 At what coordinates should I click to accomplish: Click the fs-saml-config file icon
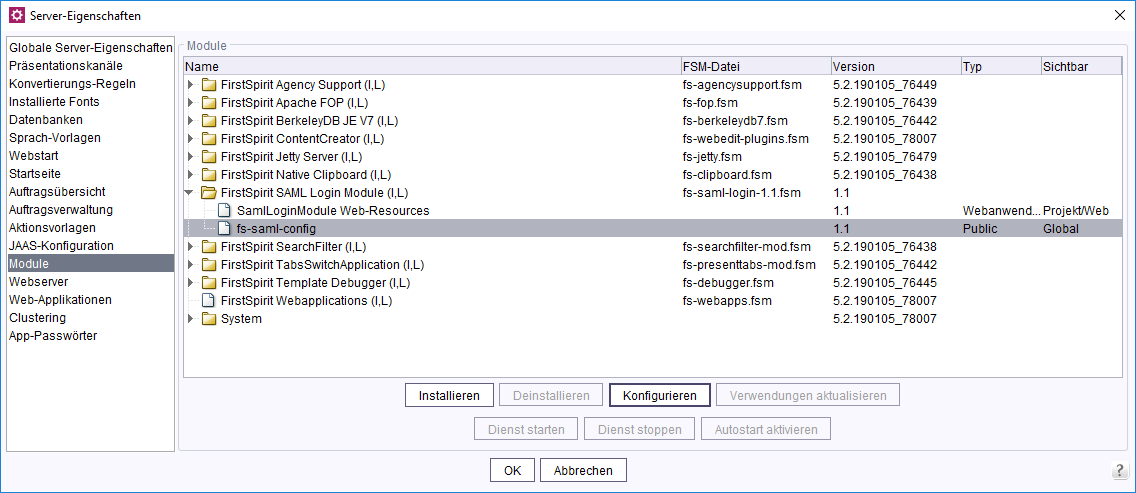225,229
